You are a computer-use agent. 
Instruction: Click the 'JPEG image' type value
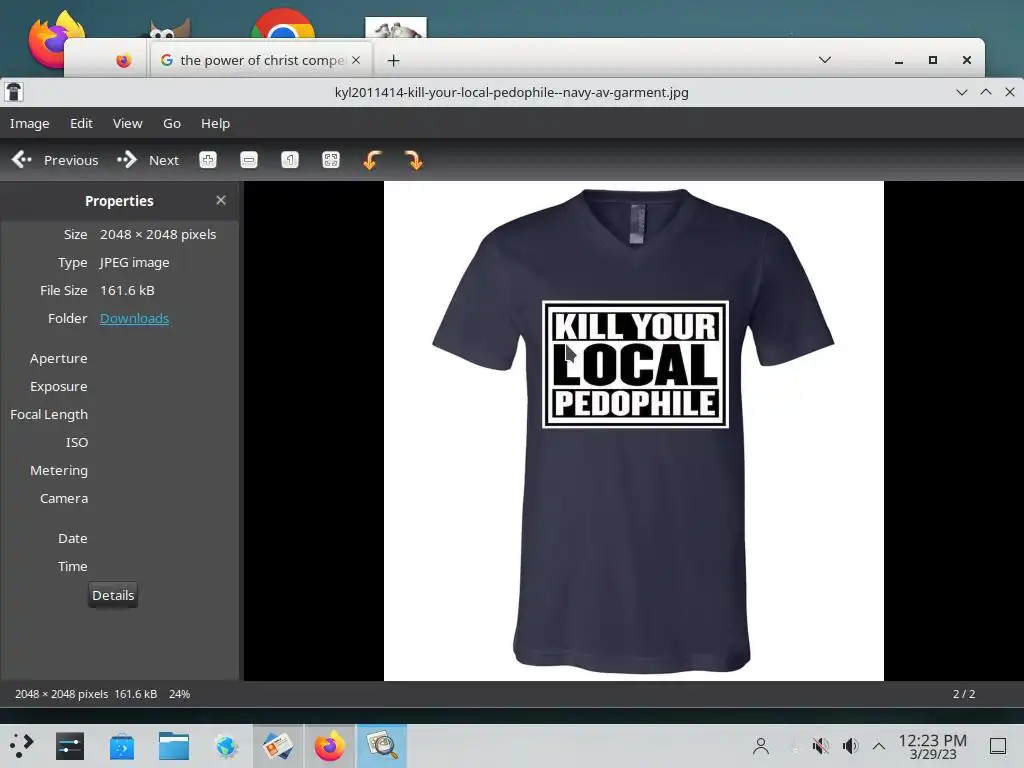coord(135,263)
